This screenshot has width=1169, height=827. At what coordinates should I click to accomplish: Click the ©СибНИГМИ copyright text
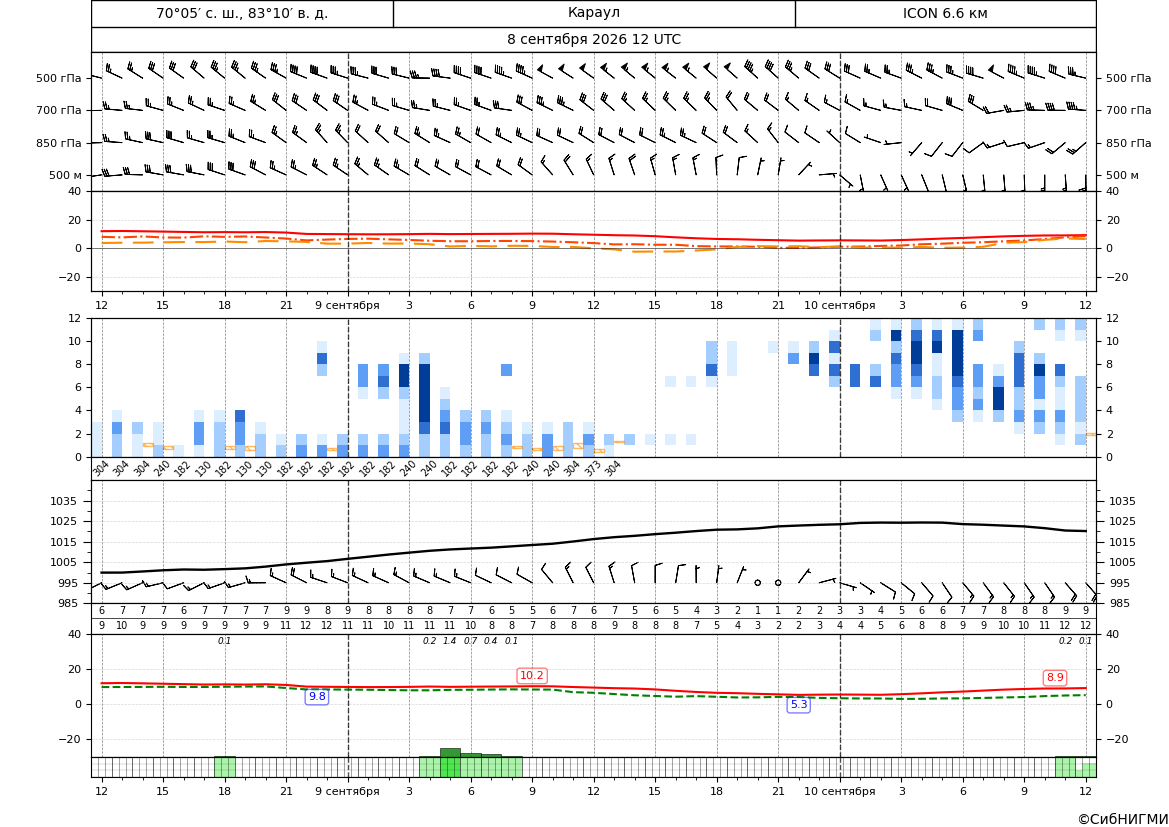[x=1123, y=819]
